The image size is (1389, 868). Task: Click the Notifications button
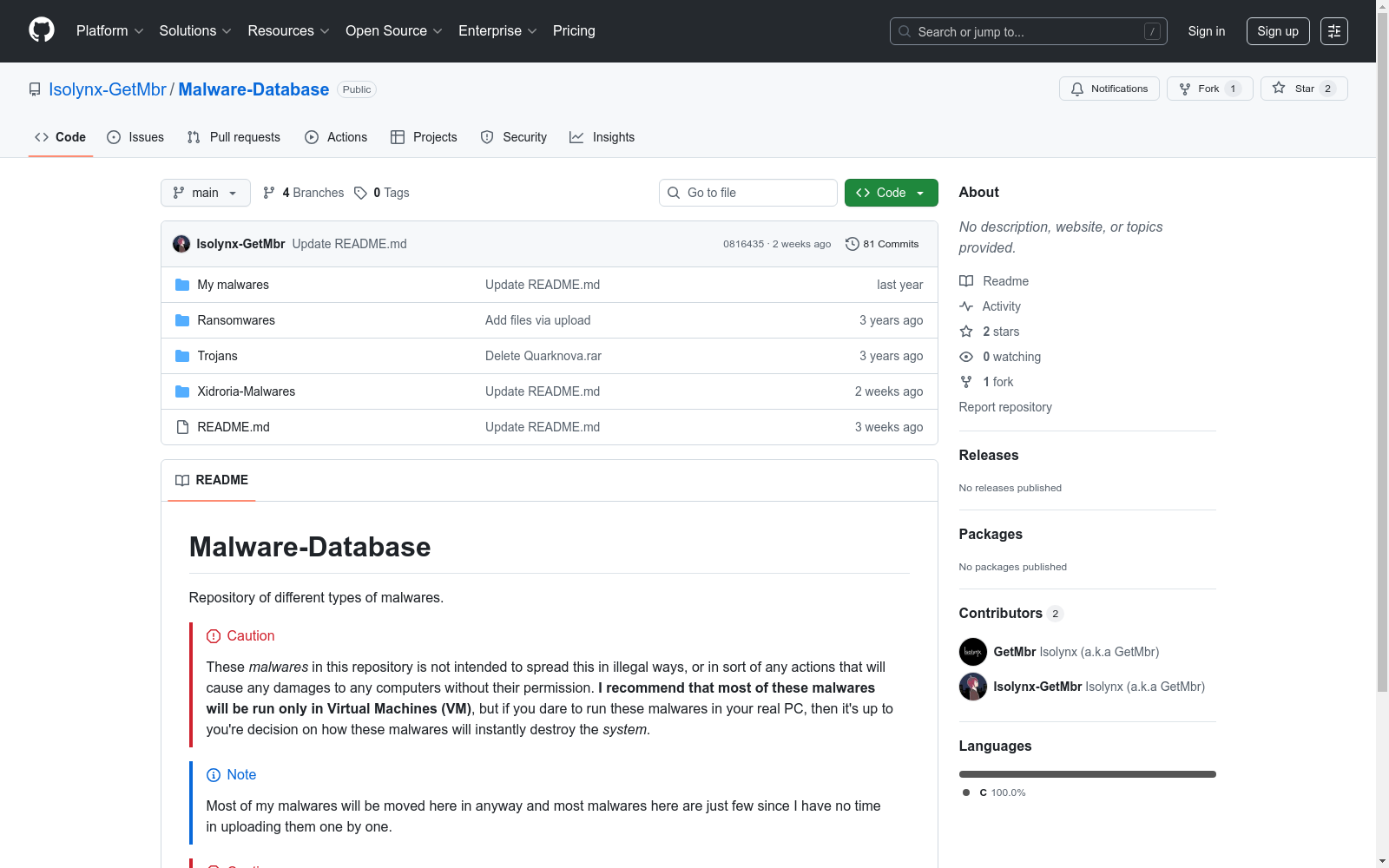[1109, 89]
